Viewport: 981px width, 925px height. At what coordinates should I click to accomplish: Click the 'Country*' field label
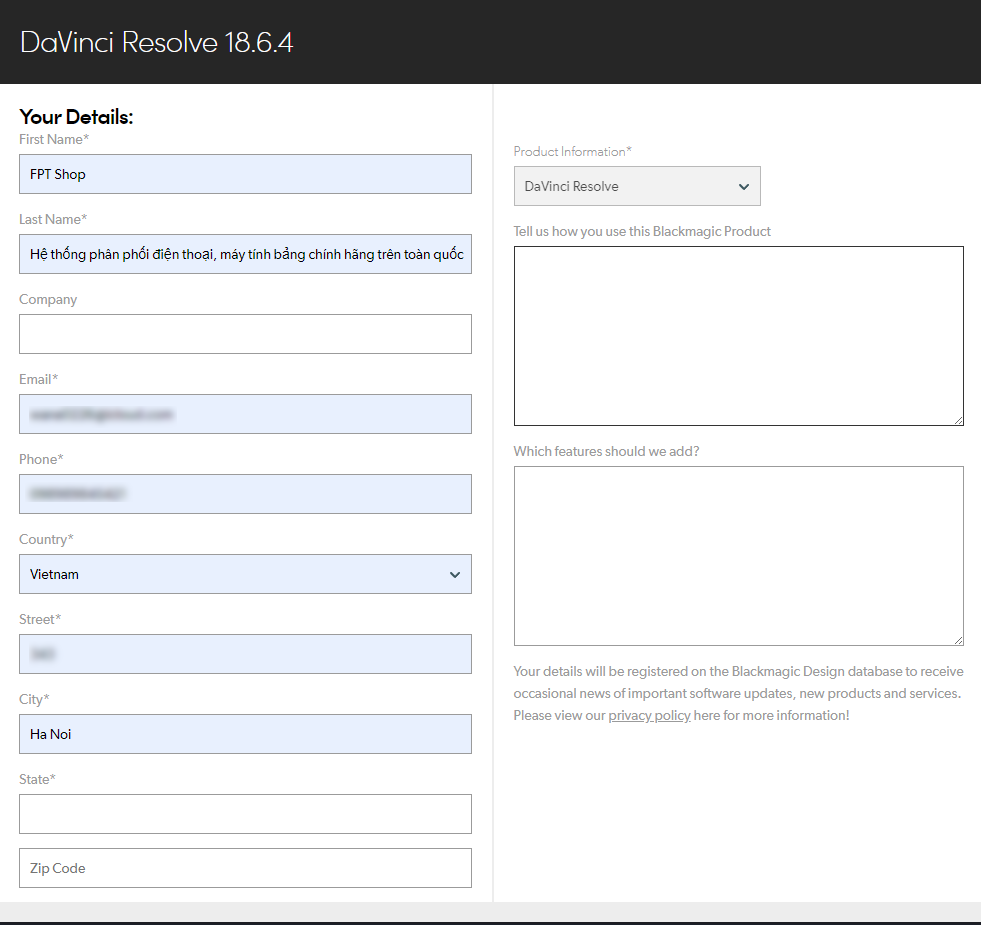point(46,539)
